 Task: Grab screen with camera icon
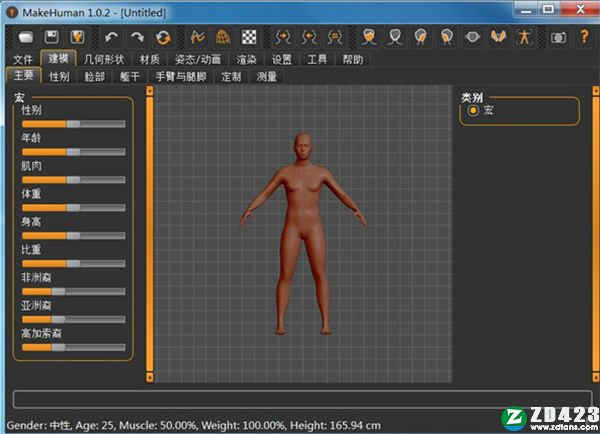click(x=558, y=38)
